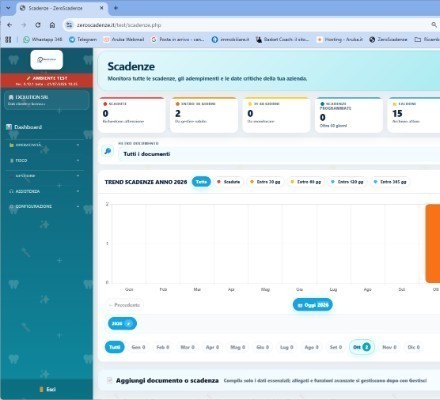Open the Hosting - Aruba.it bookmark
Image resolution: width=440 pixels, height=400 pixels.
340,39
